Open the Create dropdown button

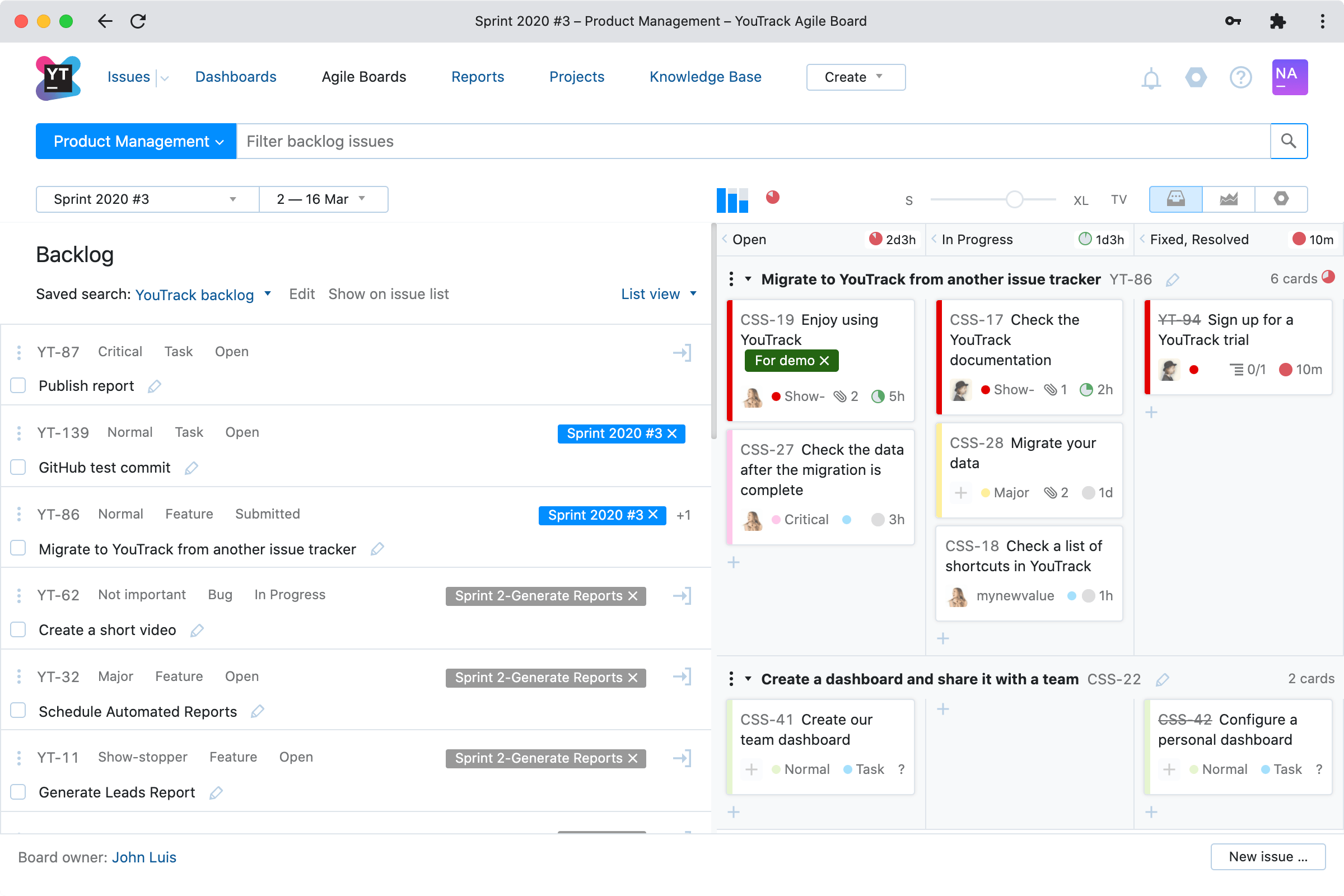pos(856,77)
